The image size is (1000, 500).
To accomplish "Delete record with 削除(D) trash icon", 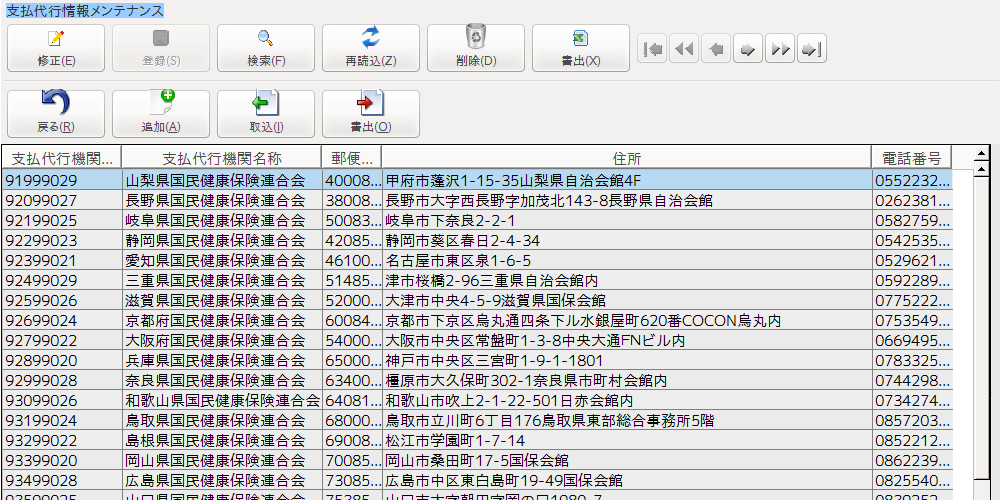I will [476, 48].
